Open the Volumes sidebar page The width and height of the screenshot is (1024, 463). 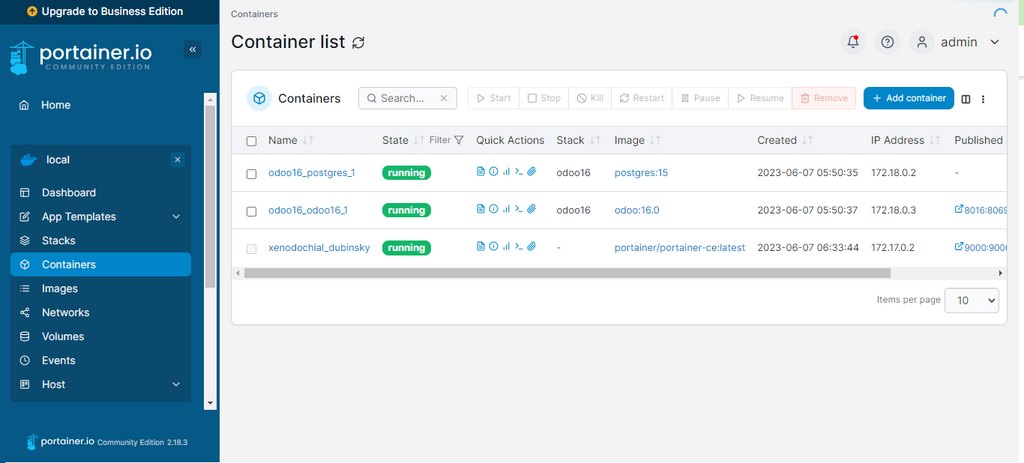63,337
